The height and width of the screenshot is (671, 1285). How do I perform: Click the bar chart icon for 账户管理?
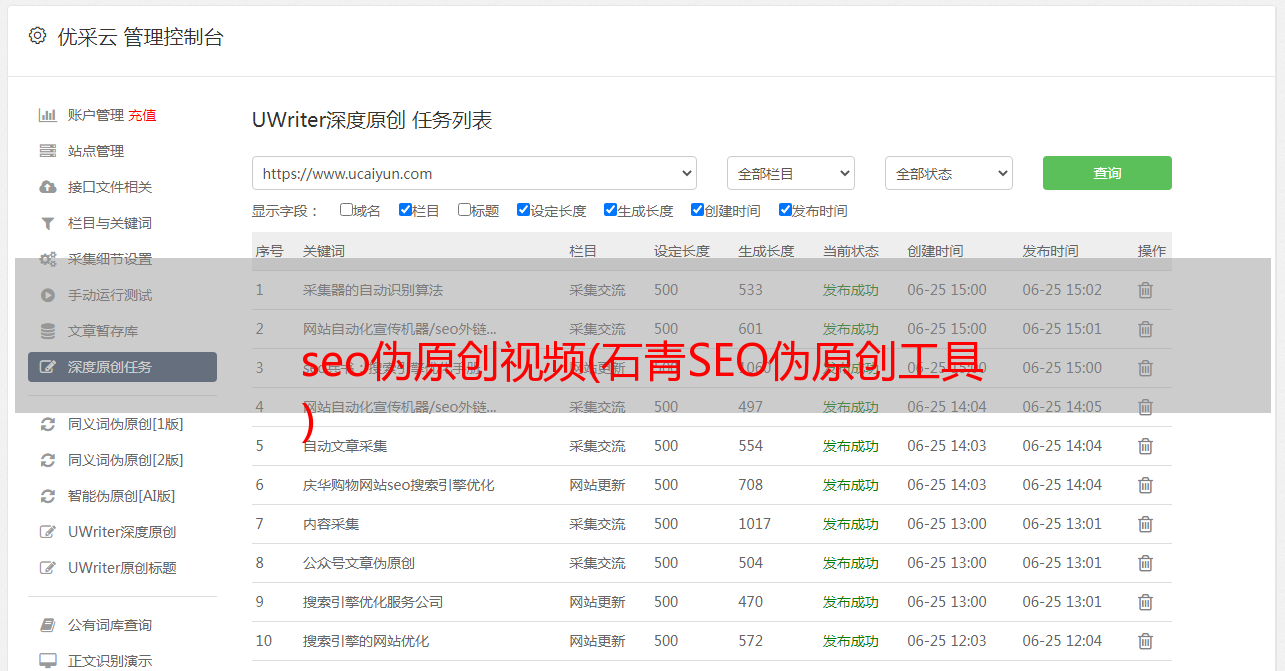point(47,115)
